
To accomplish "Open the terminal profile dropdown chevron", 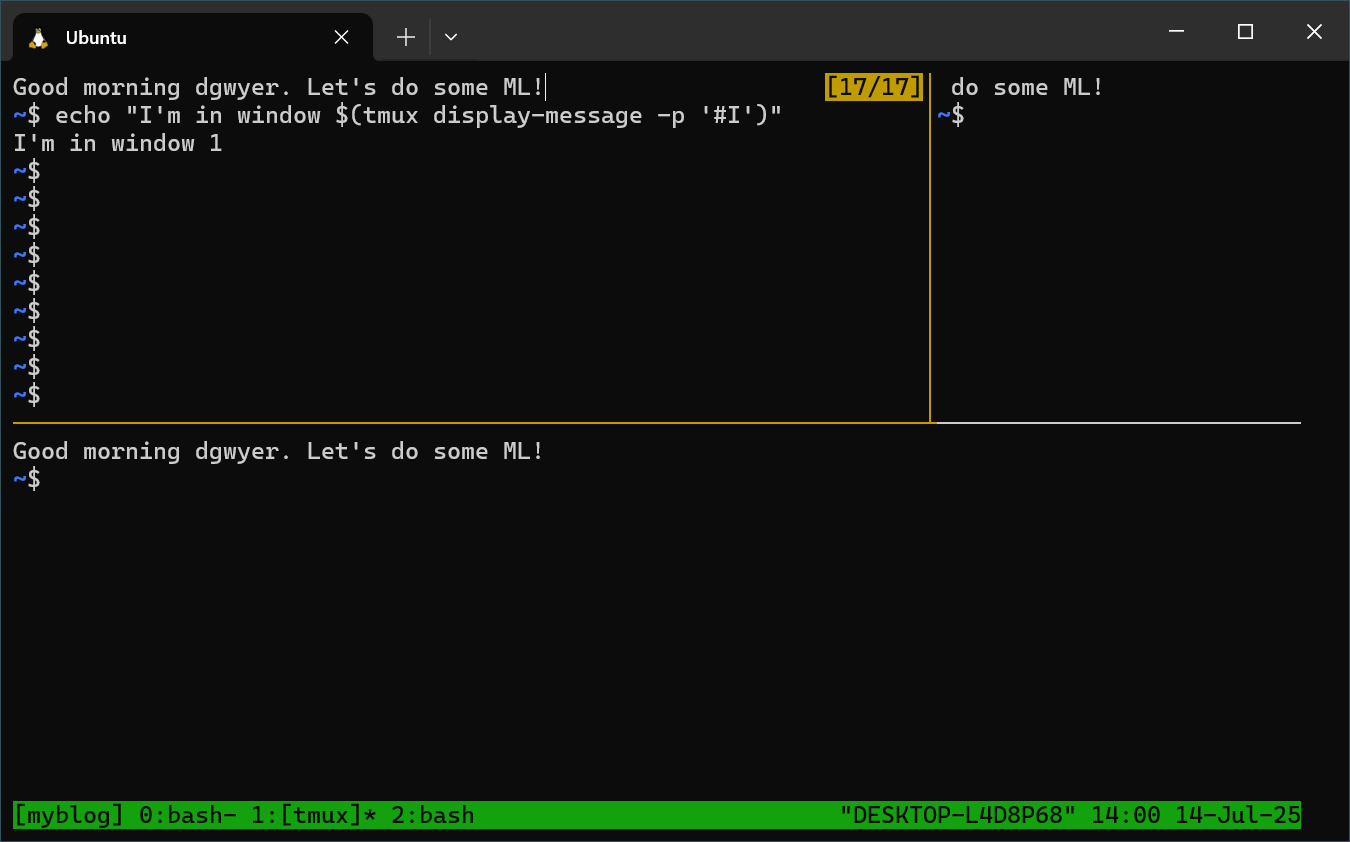I will coord(450,36).
